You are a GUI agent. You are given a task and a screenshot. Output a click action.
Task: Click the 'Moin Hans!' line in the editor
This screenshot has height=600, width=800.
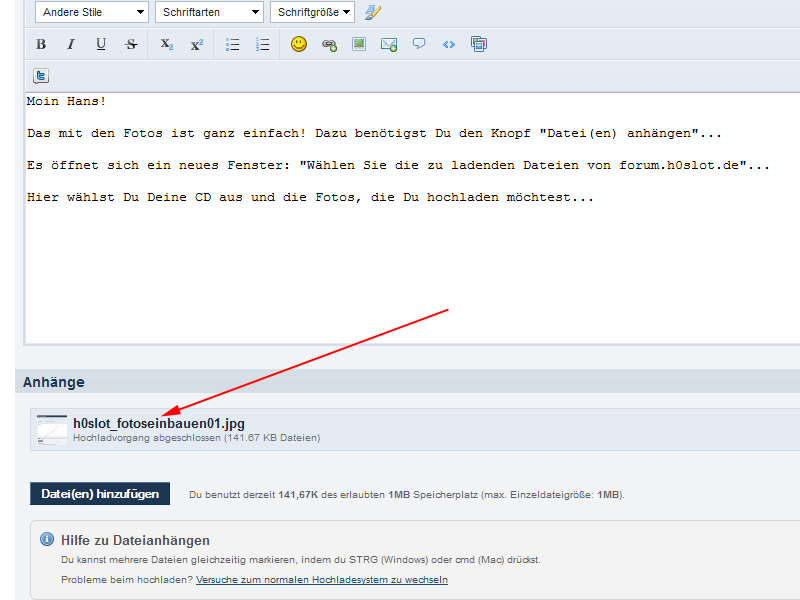(x=66, y=101)
